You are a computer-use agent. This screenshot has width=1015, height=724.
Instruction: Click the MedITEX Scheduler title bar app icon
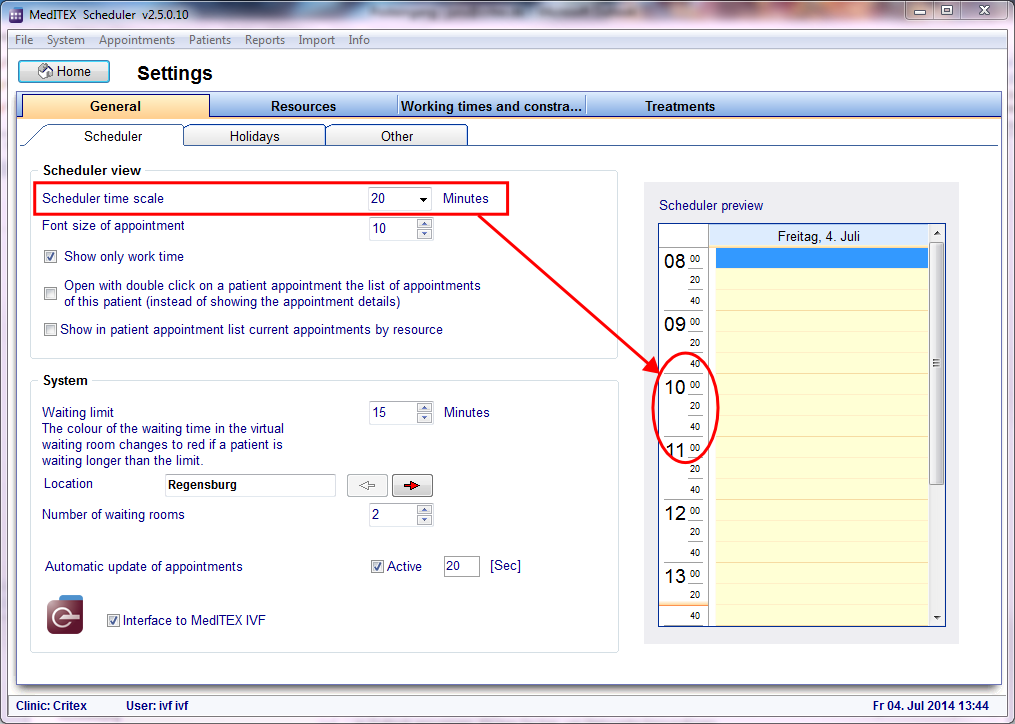16,14
